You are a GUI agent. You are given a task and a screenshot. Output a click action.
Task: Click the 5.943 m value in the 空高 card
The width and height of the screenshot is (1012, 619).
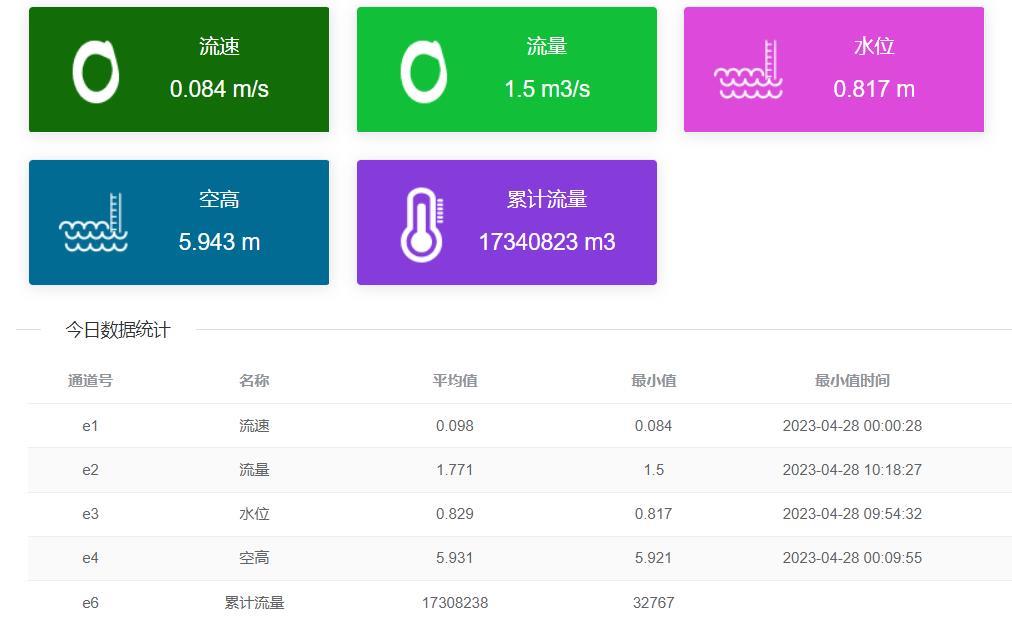click(x=219, y=242)
